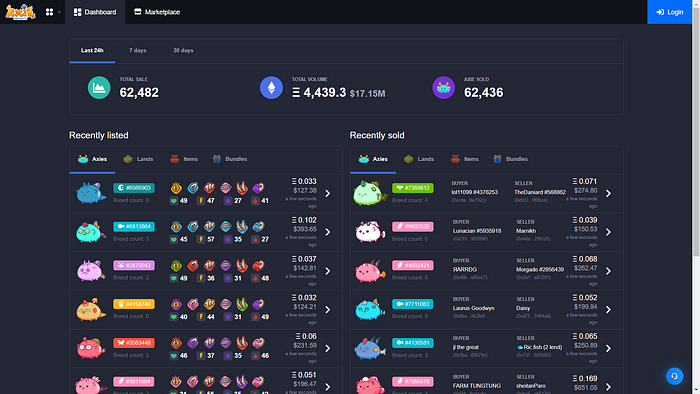
Task: Click the mouth part icon in Ξ 0.102 listing
Action: pos(225,227)
